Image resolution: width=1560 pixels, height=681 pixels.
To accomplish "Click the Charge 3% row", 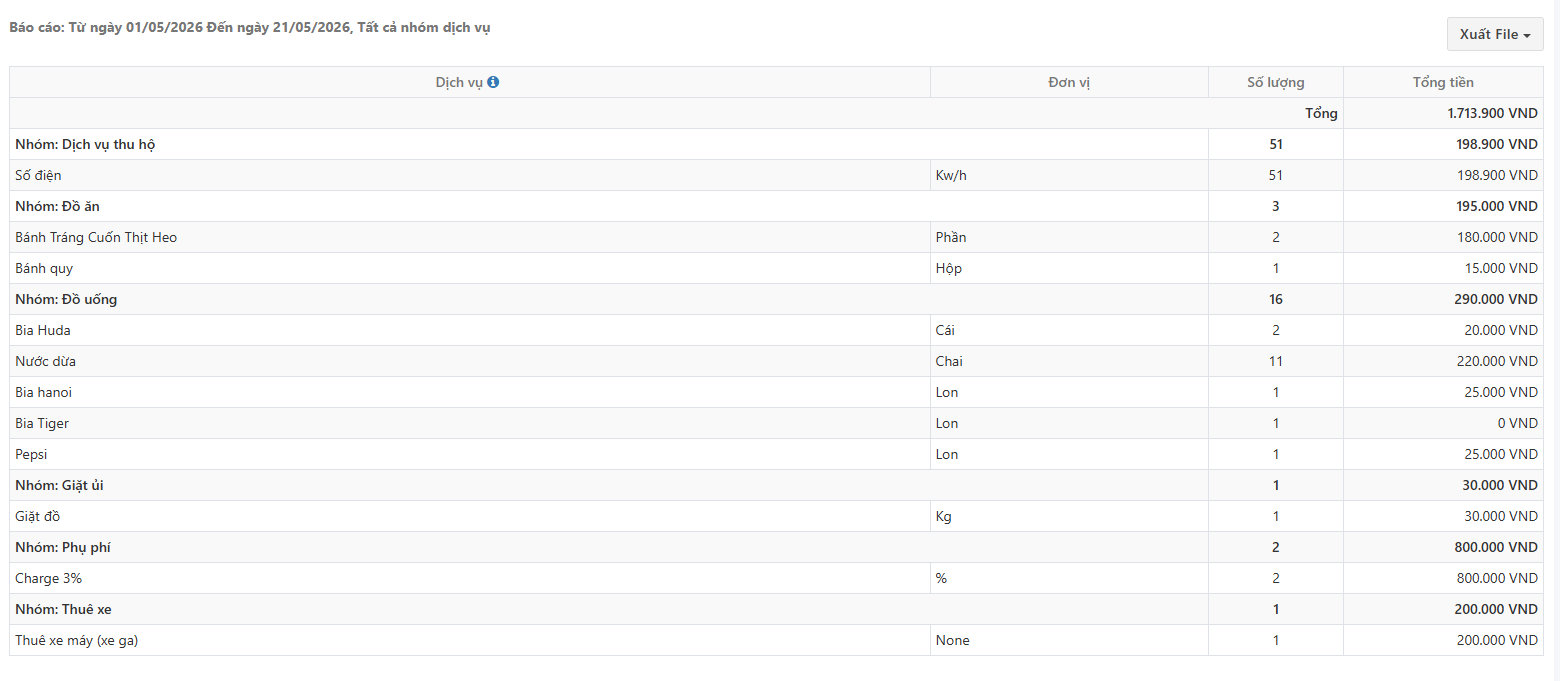I will pos(777,578).
